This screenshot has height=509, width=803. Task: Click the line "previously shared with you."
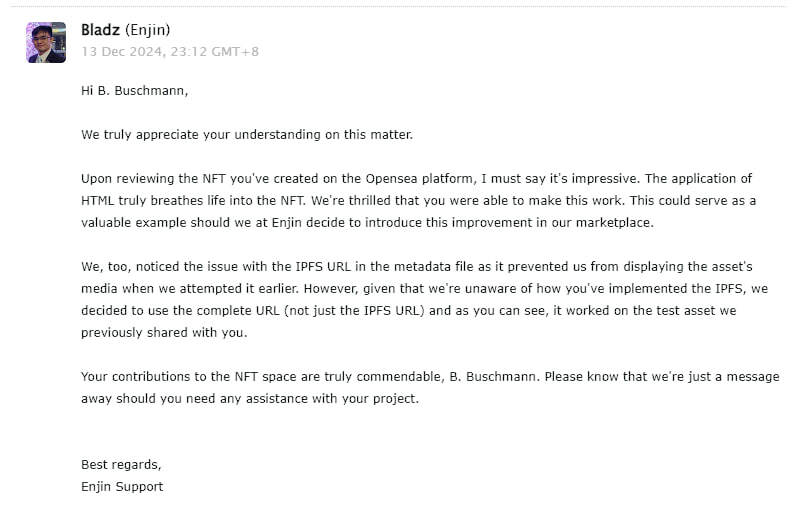(x=163, y=333)
